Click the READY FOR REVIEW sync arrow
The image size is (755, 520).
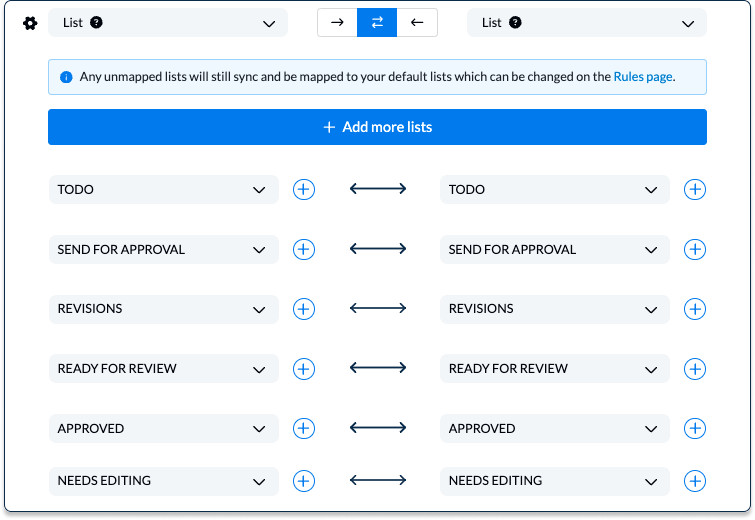tap(378, 368)
